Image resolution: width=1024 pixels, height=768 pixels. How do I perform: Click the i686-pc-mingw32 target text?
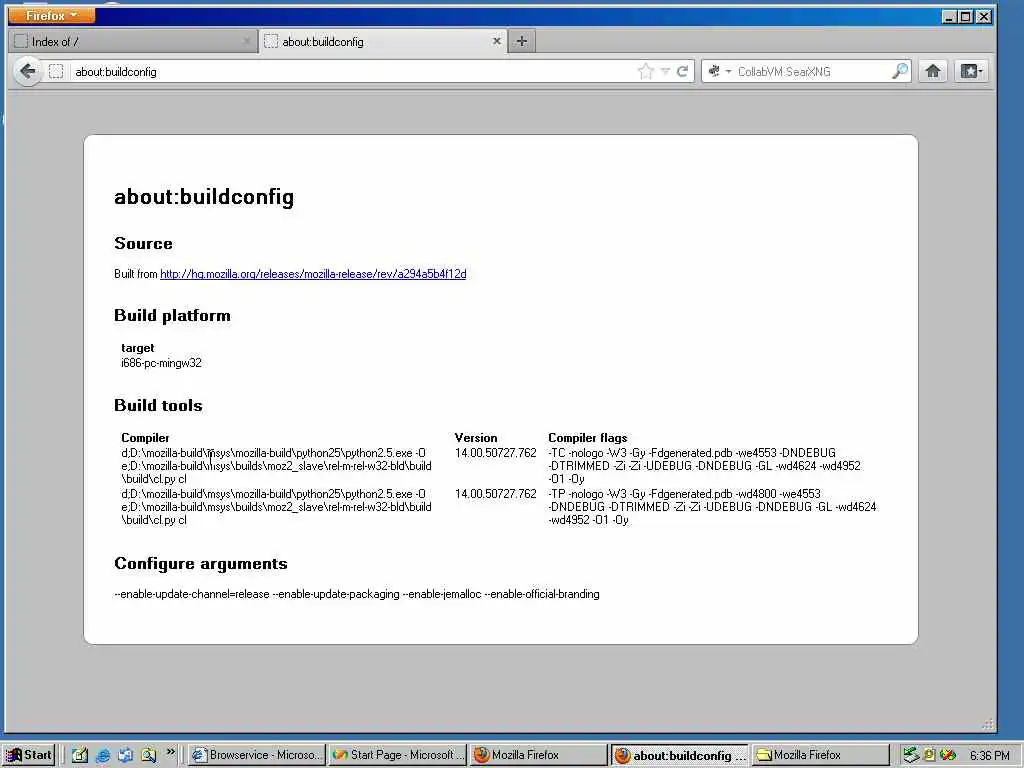point(161,363)
